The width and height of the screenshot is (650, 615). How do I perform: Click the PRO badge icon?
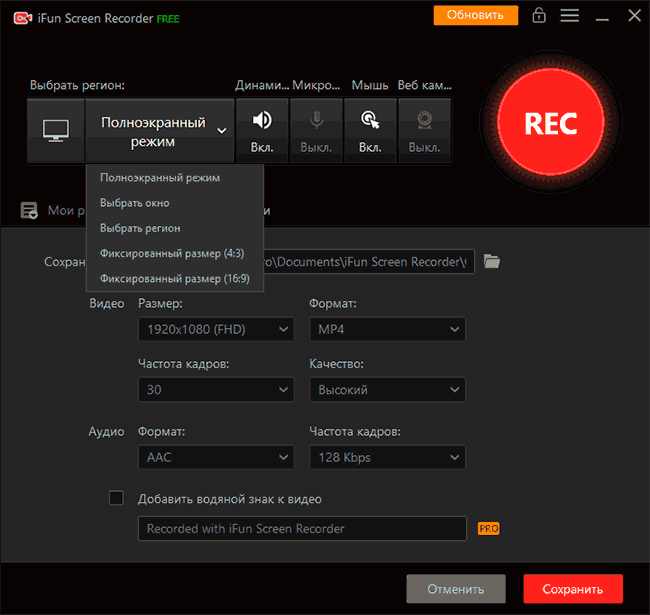489,528
